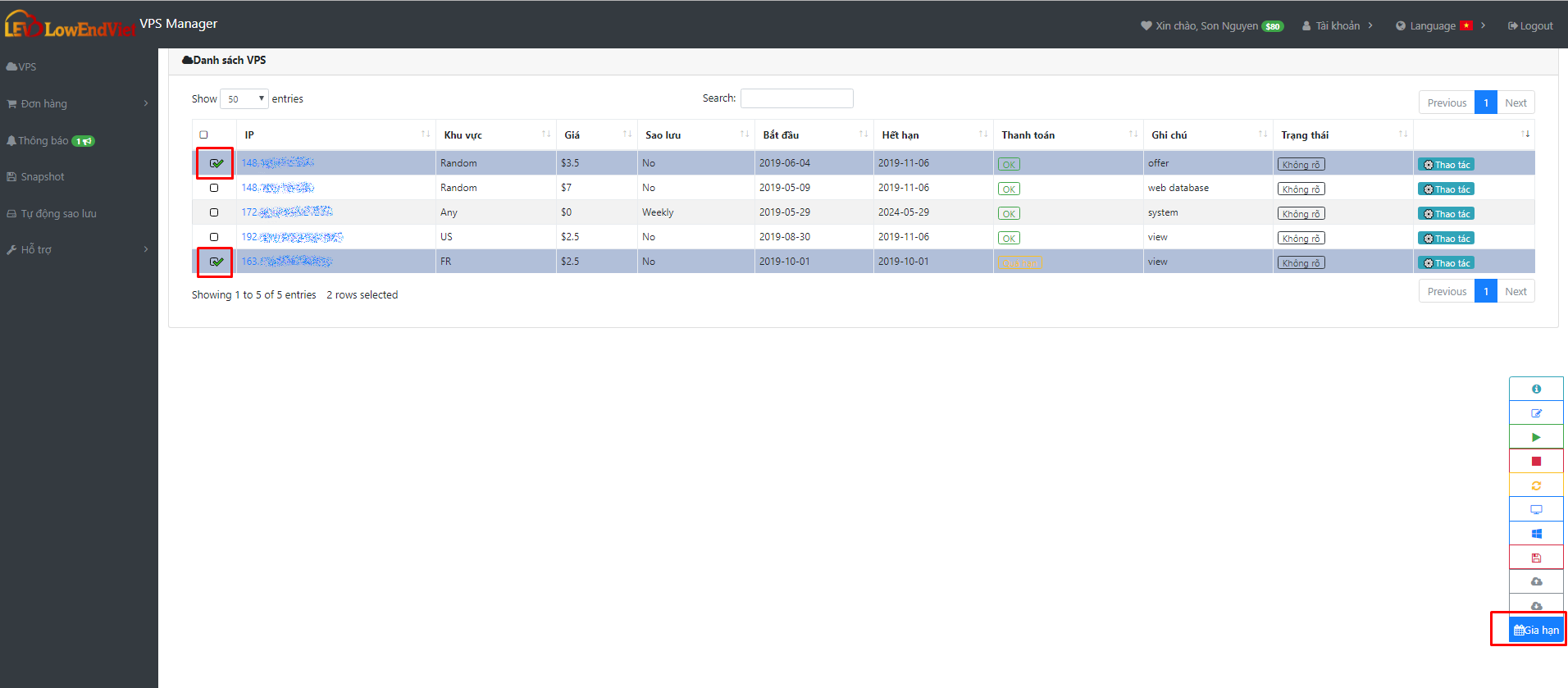Click the cloud upload icon
The image size is (1568, 688).
(1536, 581)
